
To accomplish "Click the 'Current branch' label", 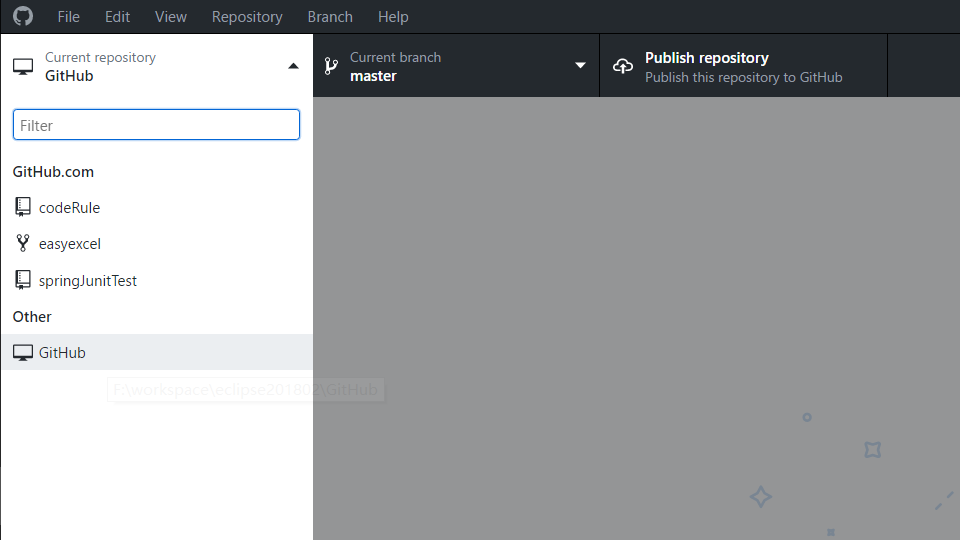I will pos(396,57).
